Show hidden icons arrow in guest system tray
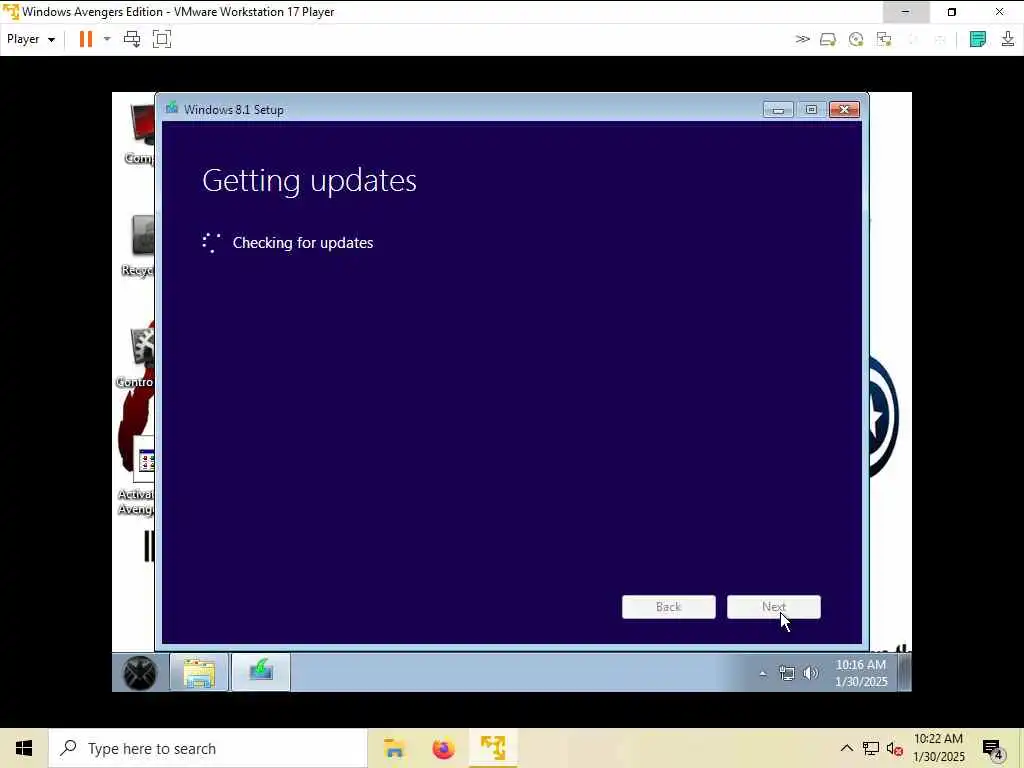Viewport: 1024px width, 768px height. pos(763,673)
